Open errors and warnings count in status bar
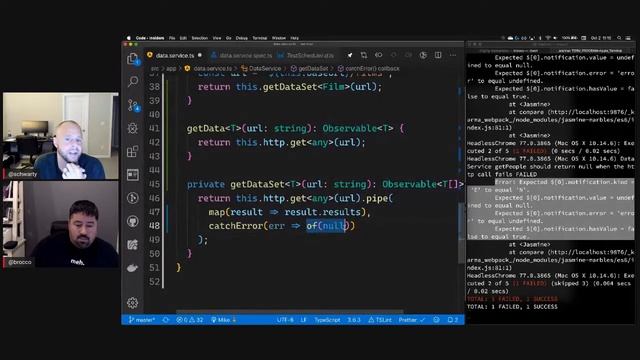640x360 pixels. [x=189, y=320]
